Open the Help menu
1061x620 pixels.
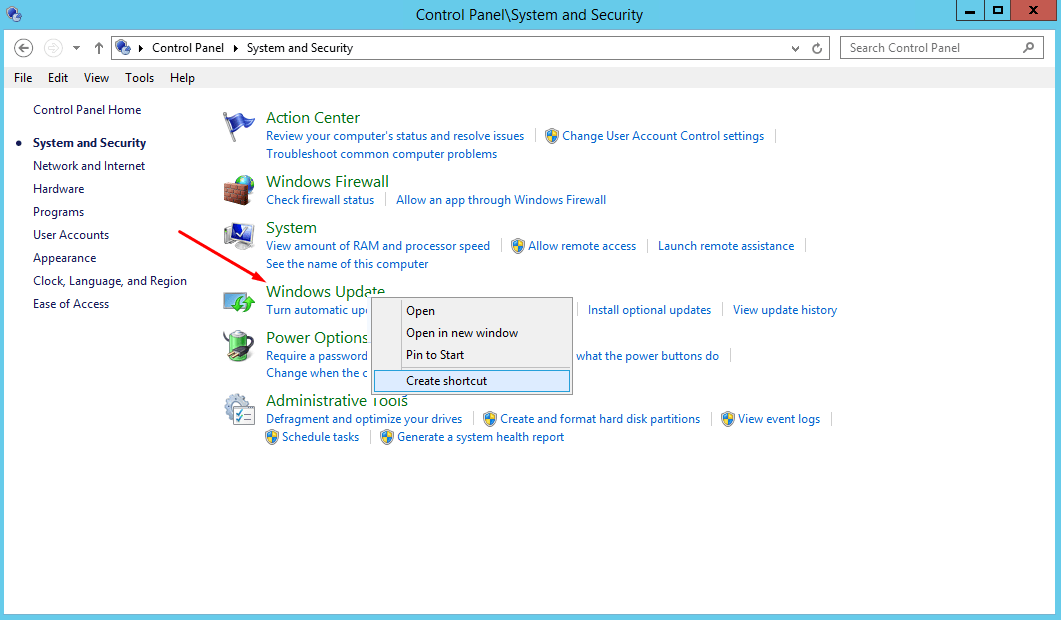point(182,78)
